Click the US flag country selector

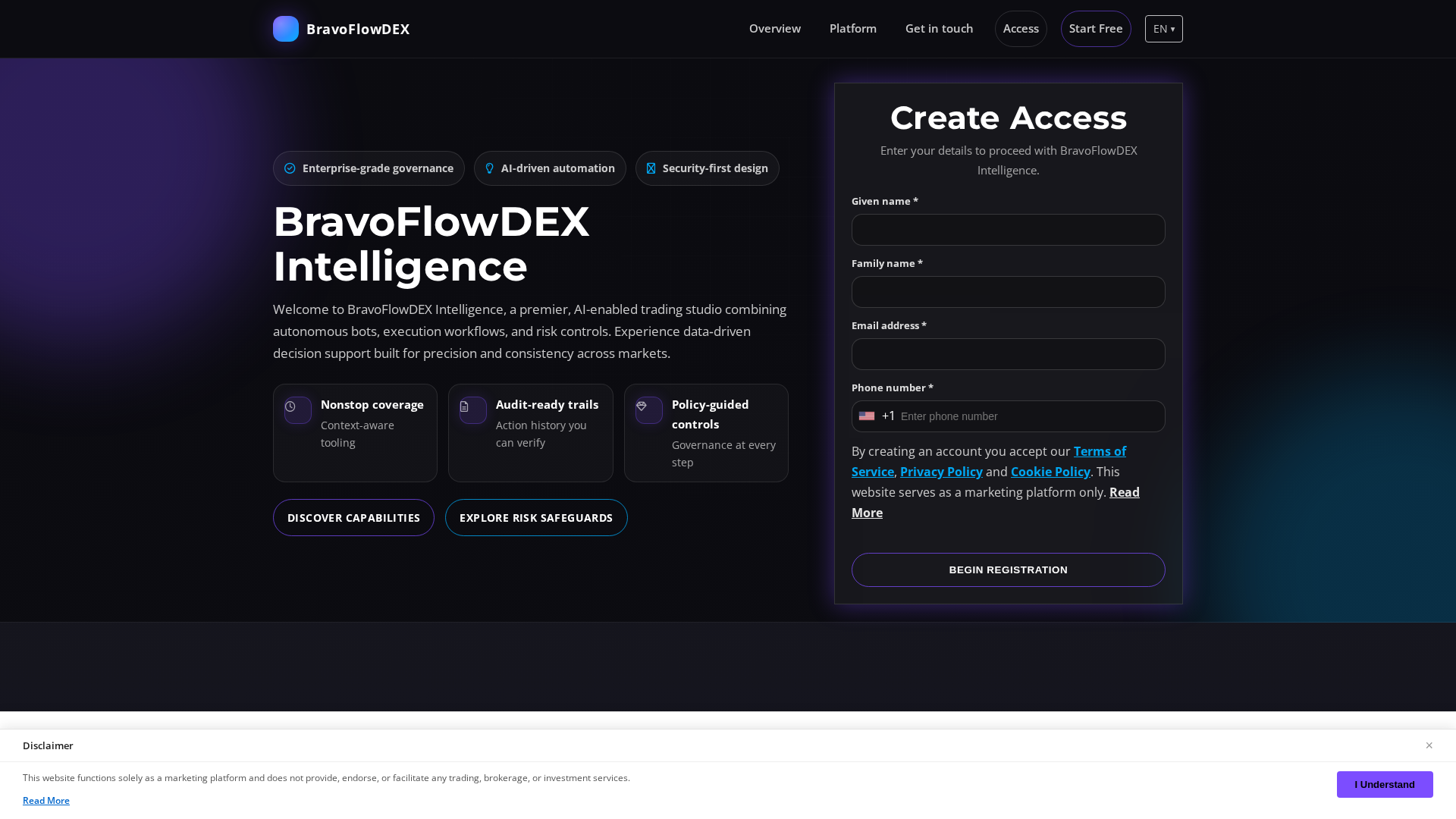click(867, 416)
